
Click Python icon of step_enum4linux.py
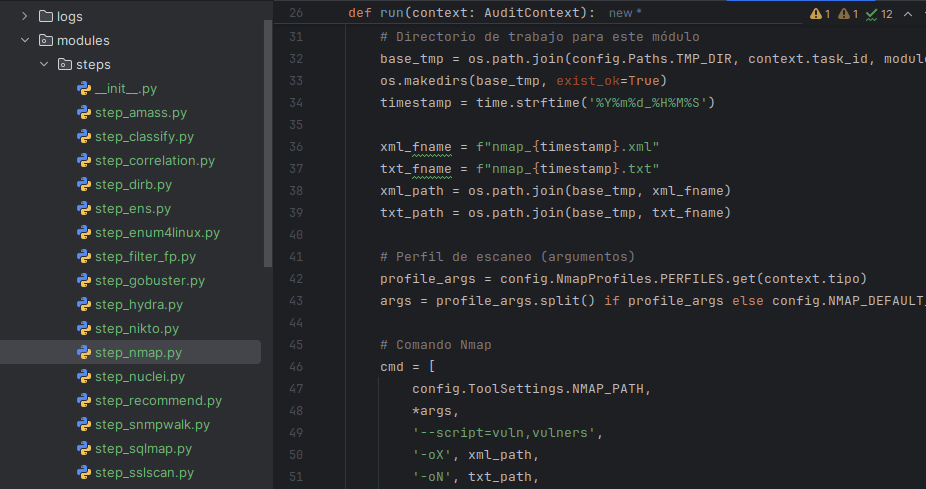point(84,233)
